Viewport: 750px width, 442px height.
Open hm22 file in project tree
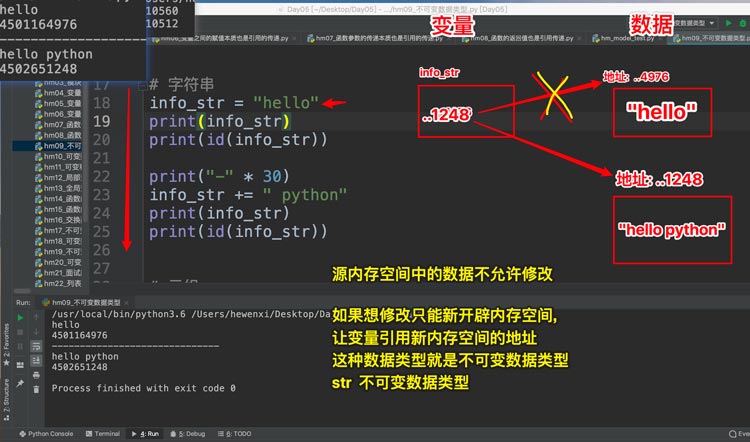pos(58,283)
